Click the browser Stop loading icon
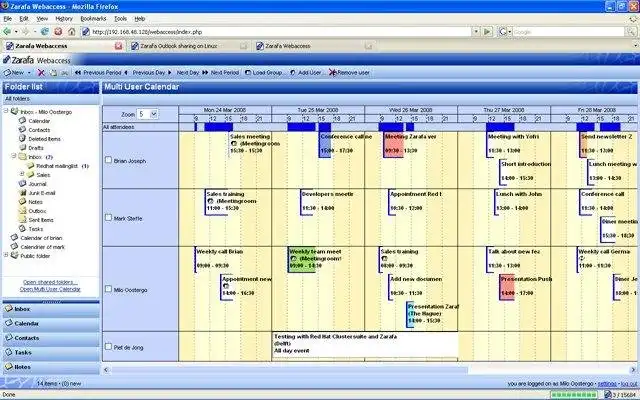This screenshot has width=640, height=400. 58,31
